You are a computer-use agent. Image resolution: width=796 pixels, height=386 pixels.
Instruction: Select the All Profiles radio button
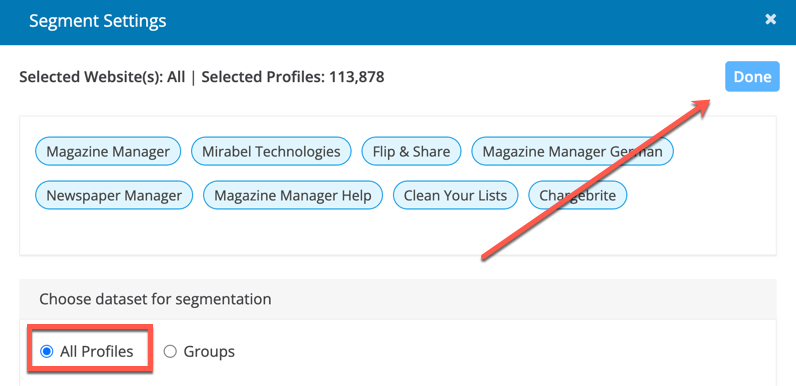(x=47, y=351)
